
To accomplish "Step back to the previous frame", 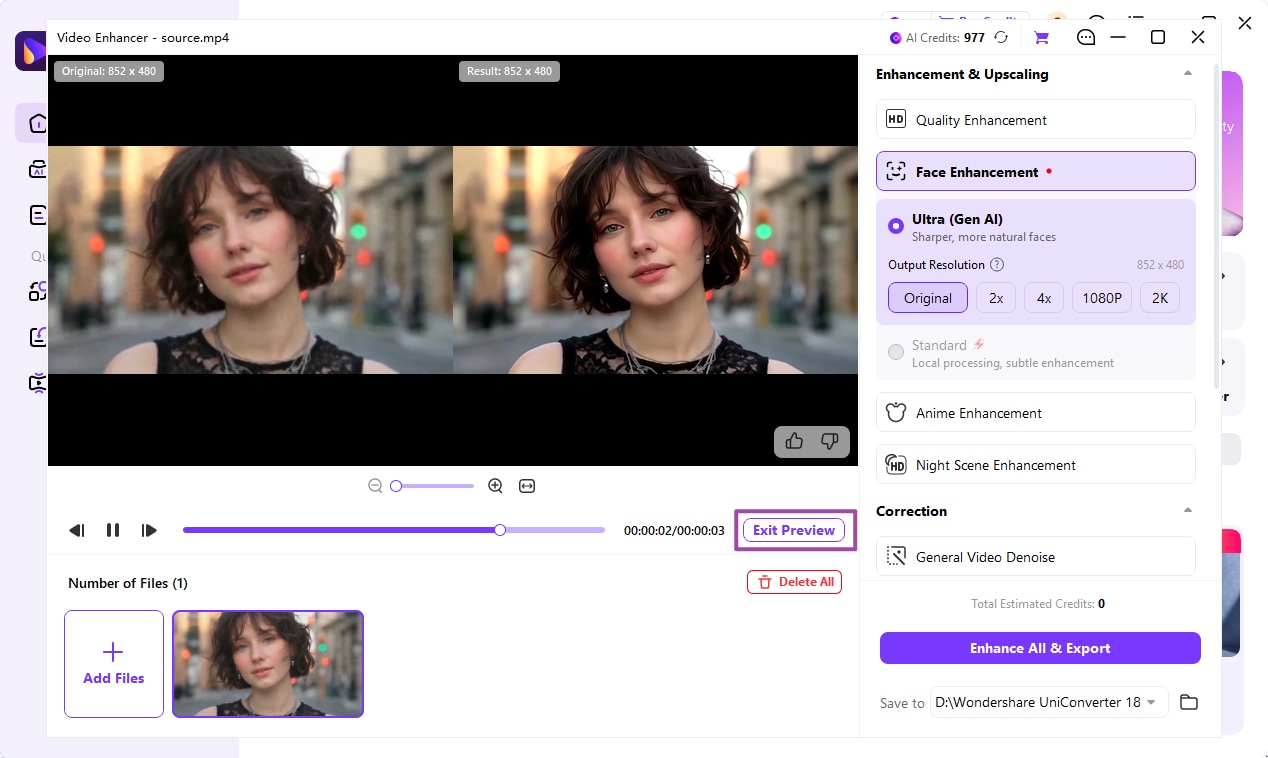I will [x=77, y=531].
